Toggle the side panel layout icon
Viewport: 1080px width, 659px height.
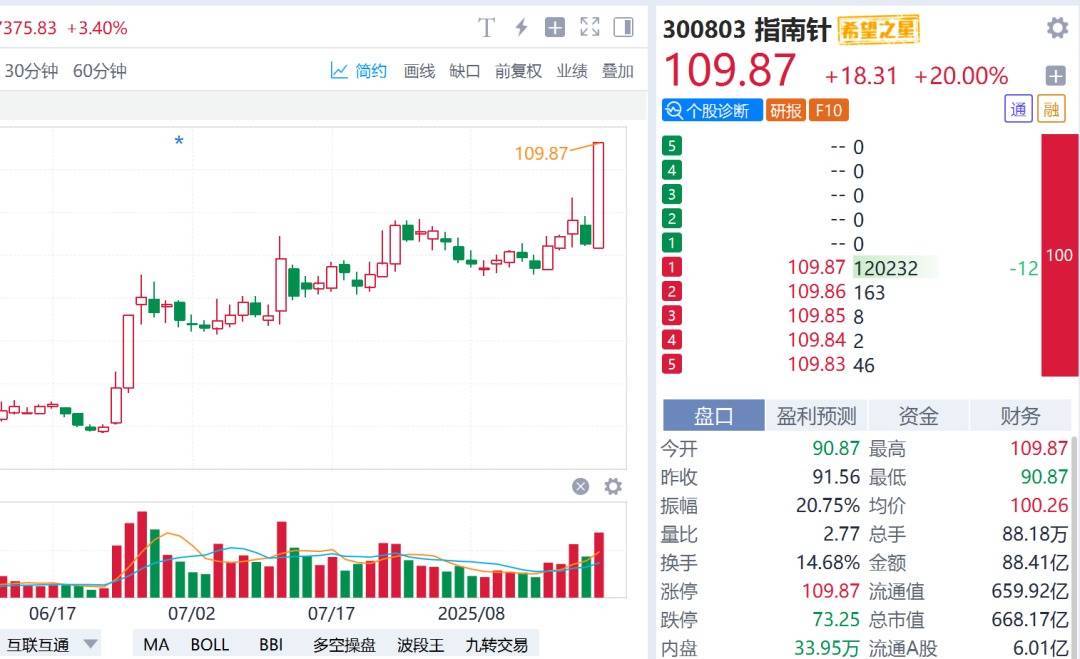click(623, 28)
